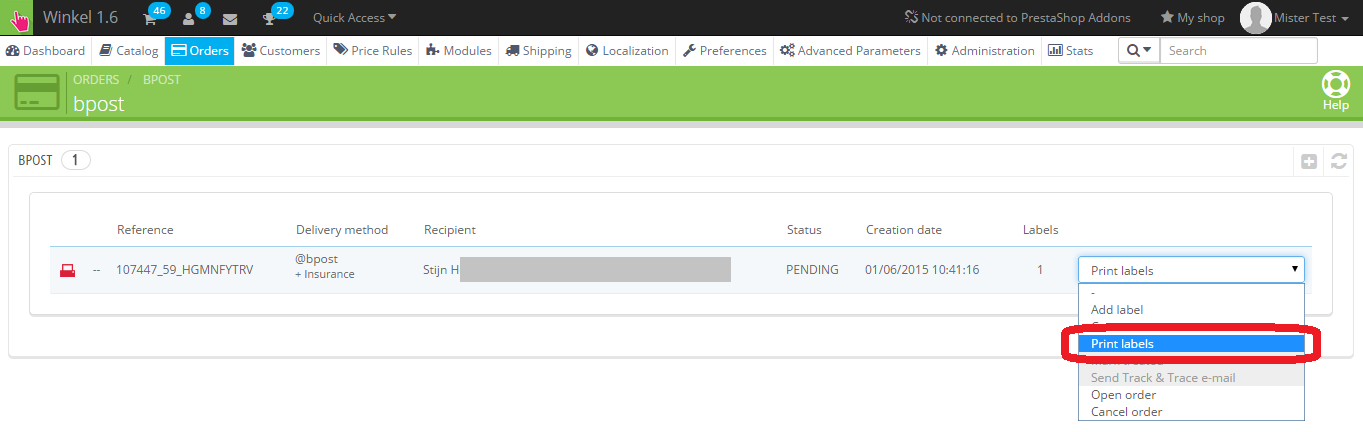This screenshot has width=1363, height=432.
Task: Click reference 107447_59_HGMNFYTRV
Action: pos(185,270)
